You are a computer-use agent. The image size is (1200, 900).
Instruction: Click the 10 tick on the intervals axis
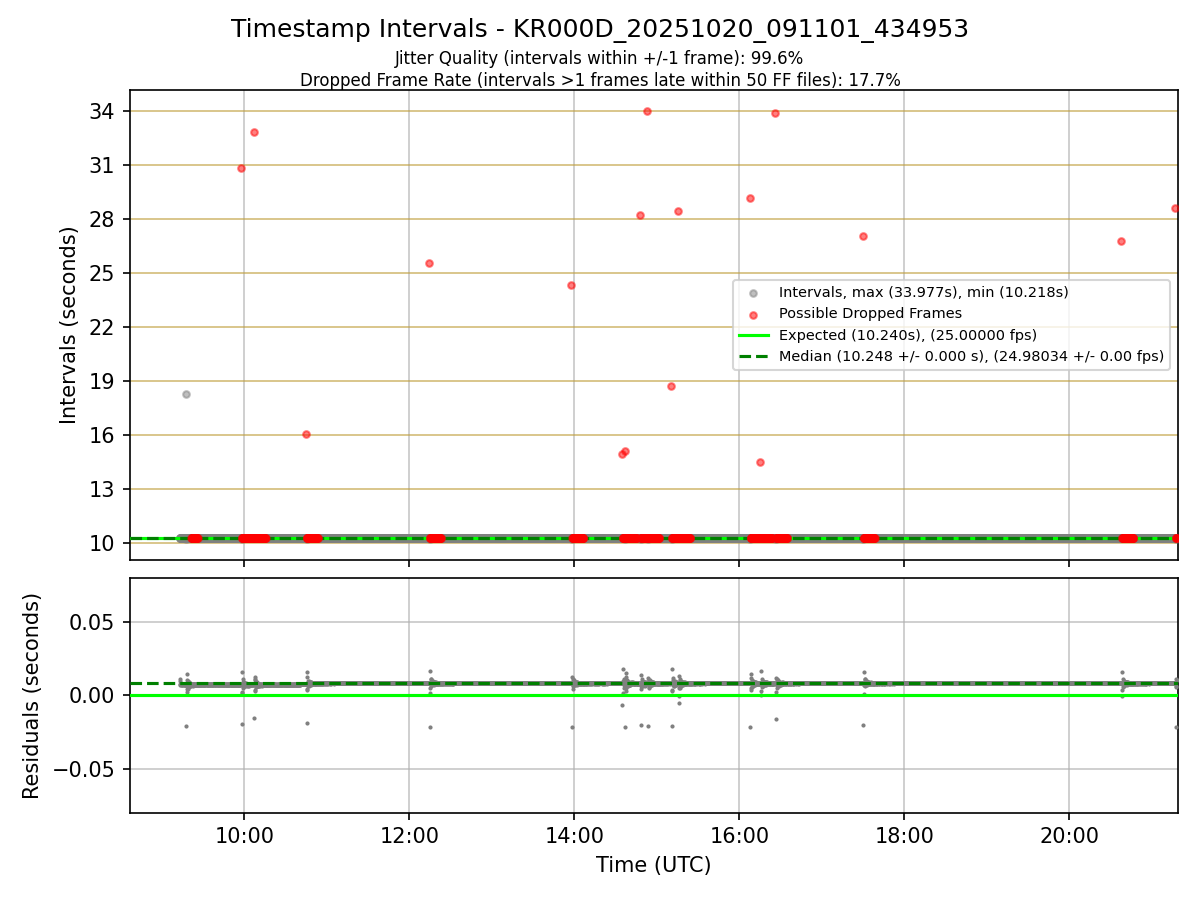coord(103,543)
